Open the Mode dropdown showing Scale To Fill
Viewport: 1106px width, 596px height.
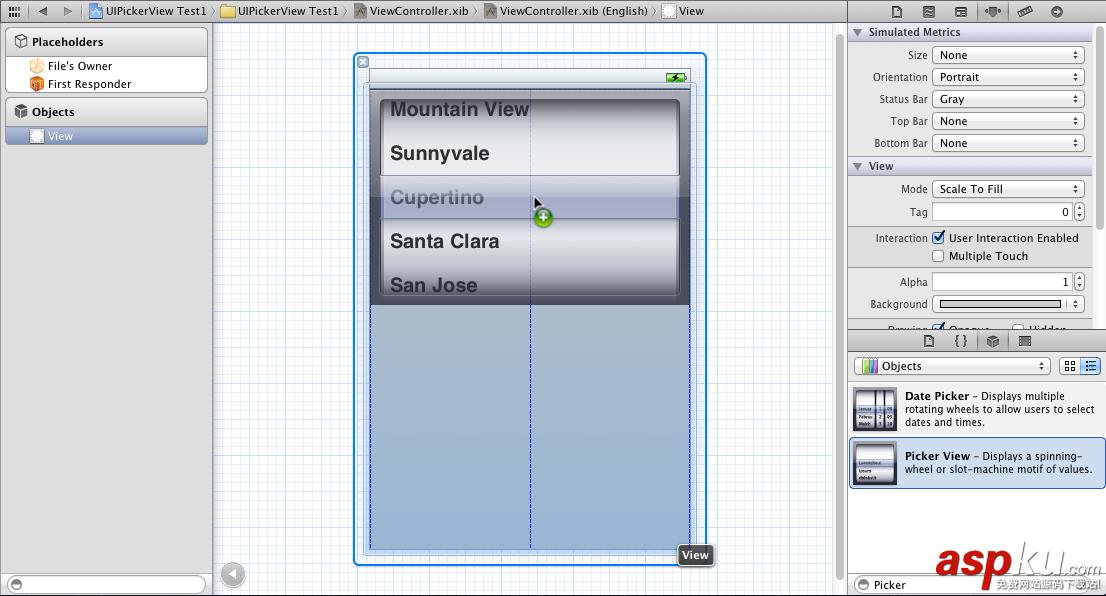[x=1008, y=188]
